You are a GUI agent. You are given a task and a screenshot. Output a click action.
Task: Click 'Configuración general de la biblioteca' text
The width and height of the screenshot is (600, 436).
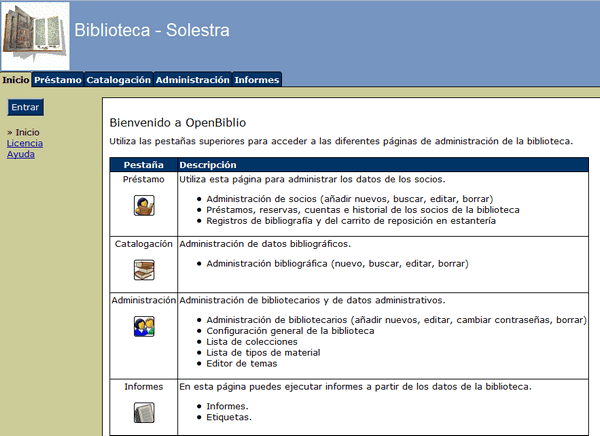[x=290, y=331]
